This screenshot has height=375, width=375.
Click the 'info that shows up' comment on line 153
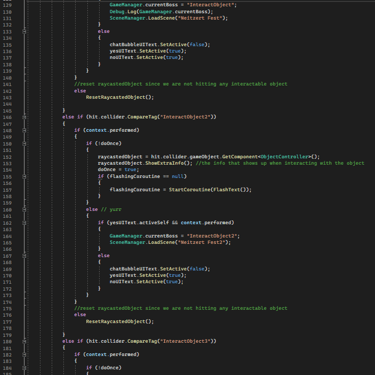coord(280,163)
